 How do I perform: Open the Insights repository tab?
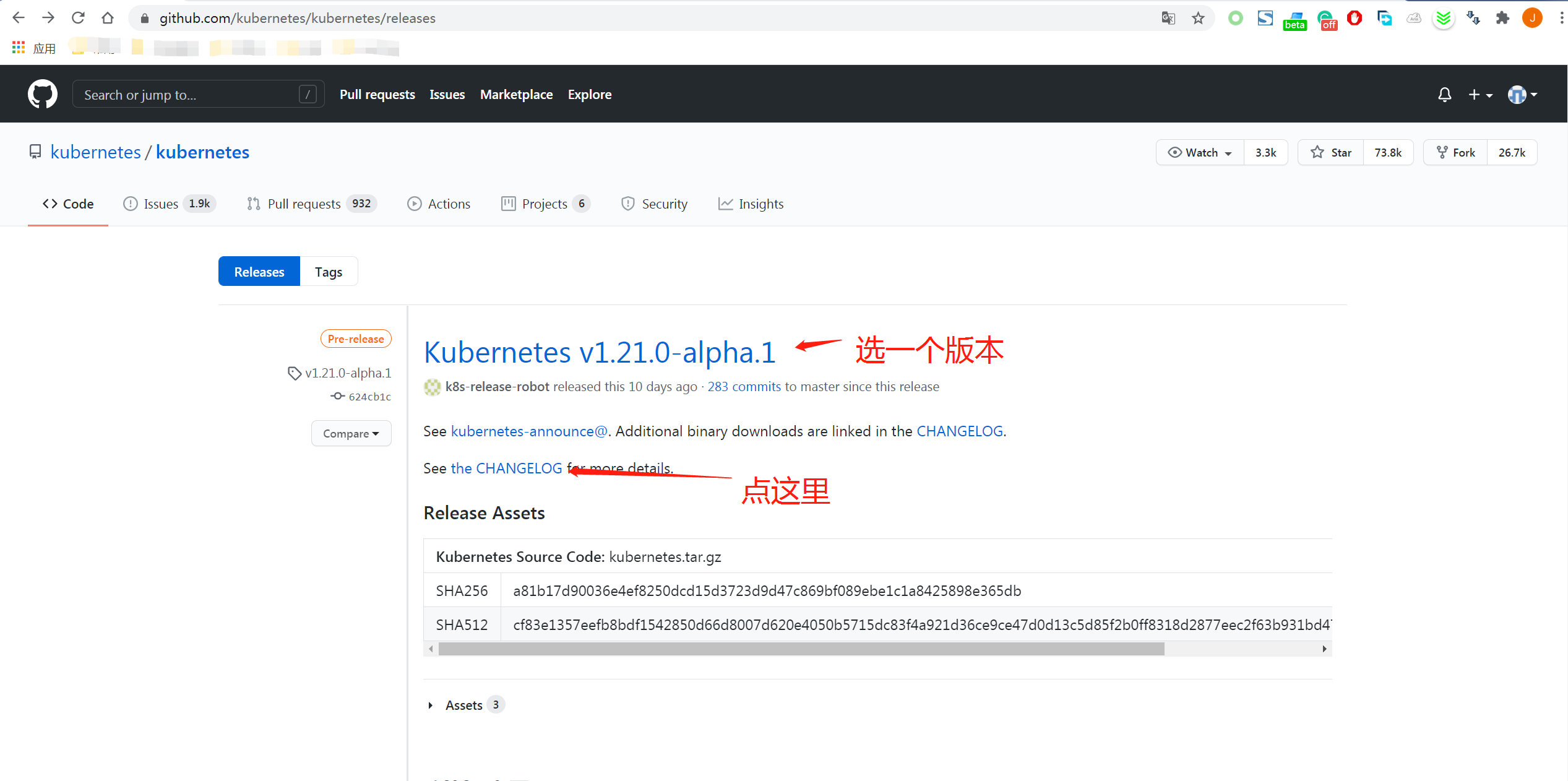click(x=751, y=204)
